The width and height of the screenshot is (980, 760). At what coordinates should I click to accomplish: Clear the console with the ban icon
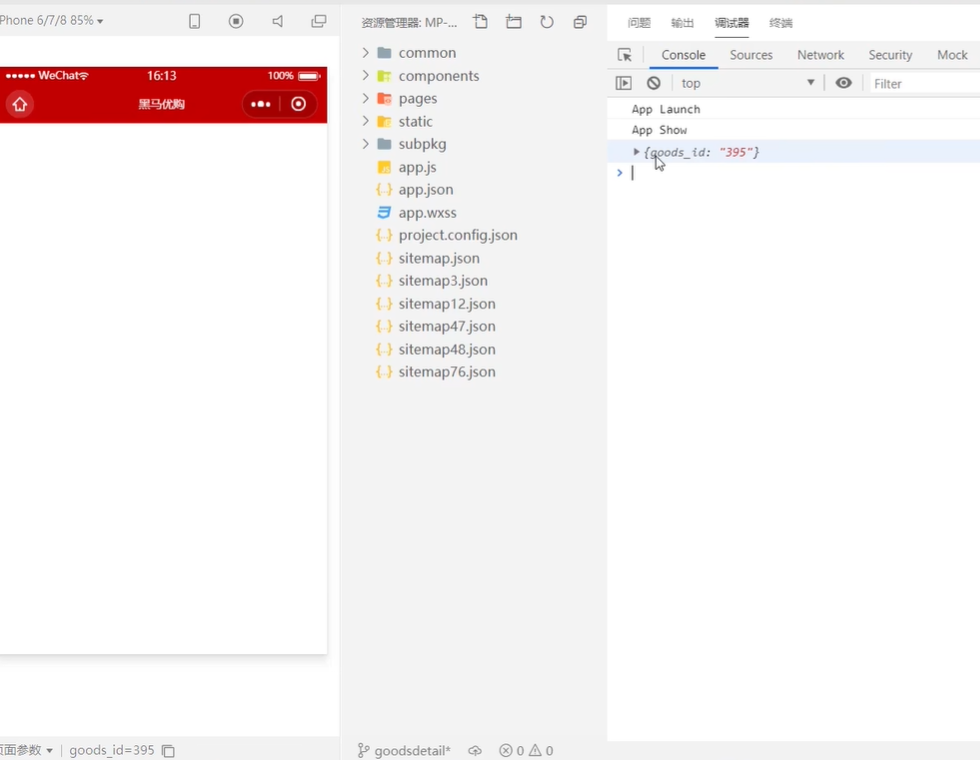coord(654,83)
